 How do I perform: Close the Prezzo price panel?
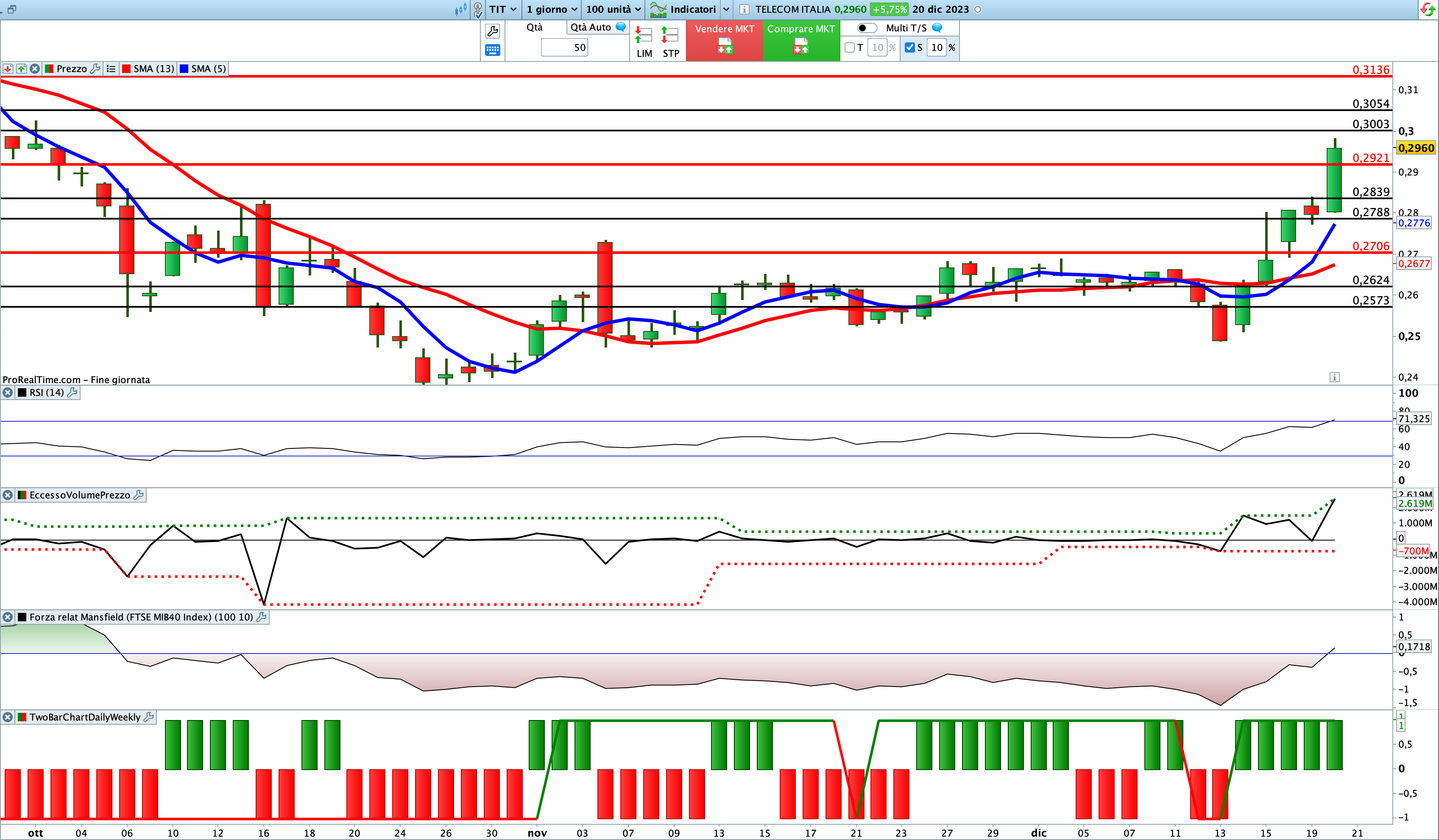click(35, 69)
